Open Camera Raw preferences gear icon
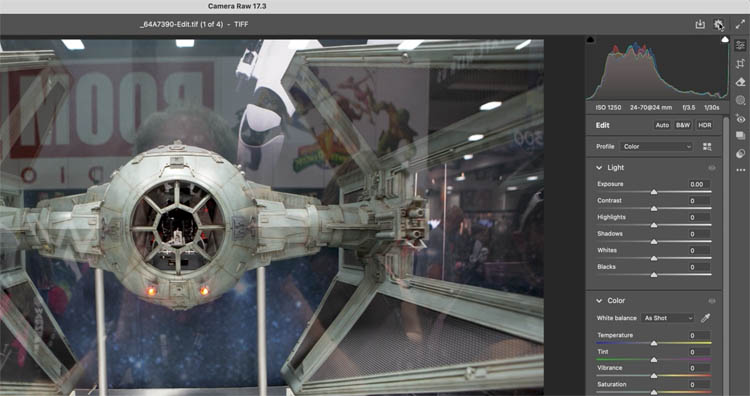Screen dimensions: 750x396 718,24
